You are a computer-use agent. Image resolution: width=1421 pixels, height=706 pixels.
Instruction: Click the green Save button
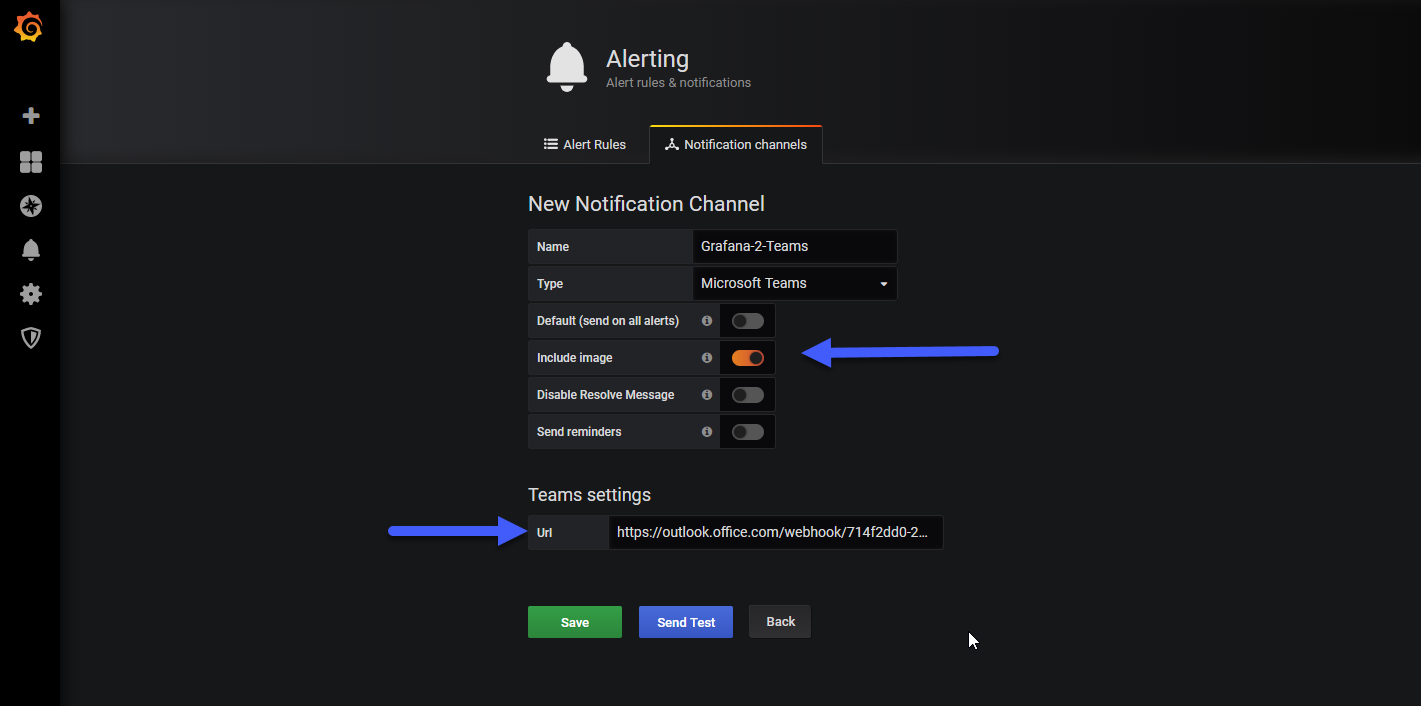(x=575, y=622)
